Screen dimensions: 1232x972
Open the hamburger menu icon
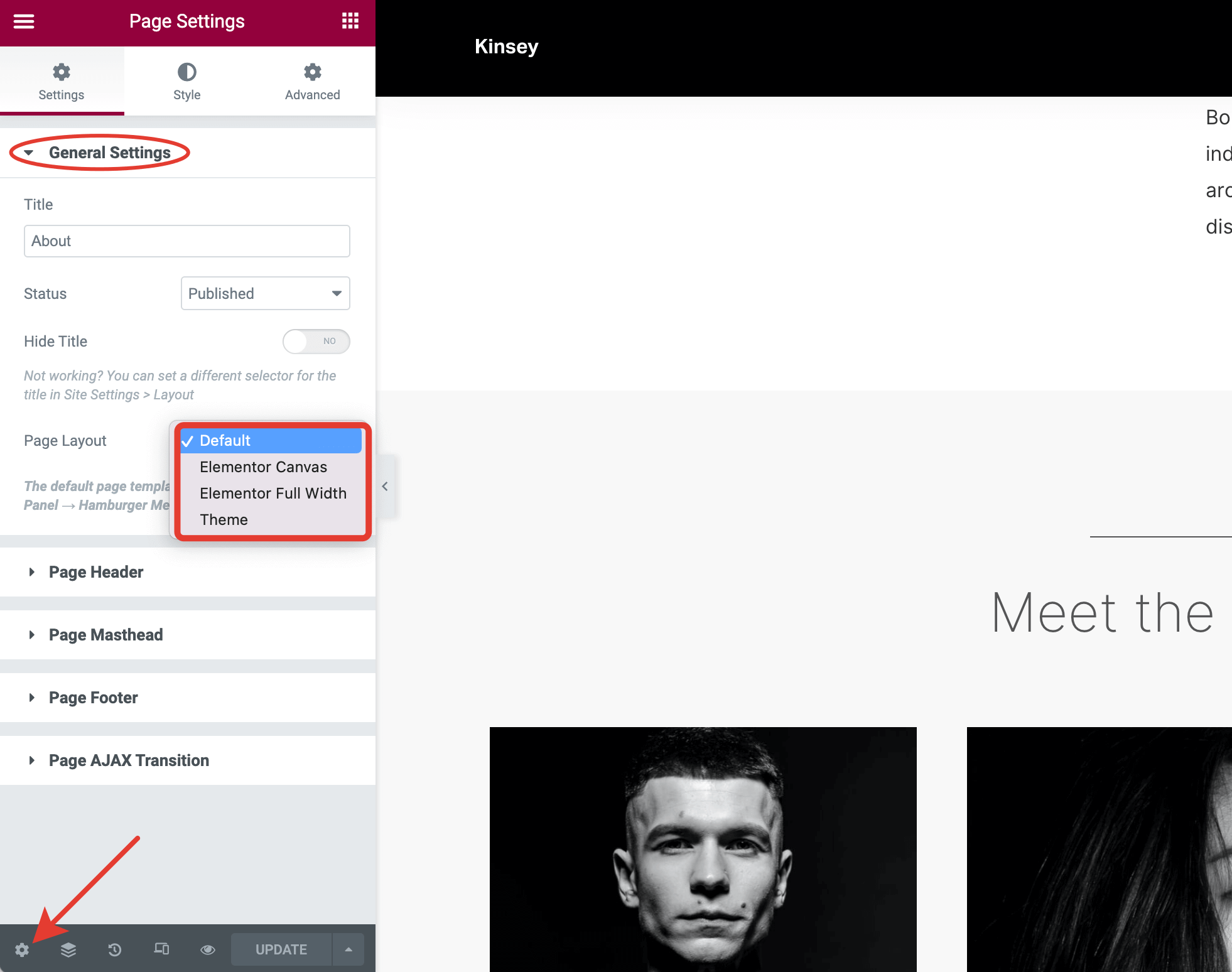24,21
